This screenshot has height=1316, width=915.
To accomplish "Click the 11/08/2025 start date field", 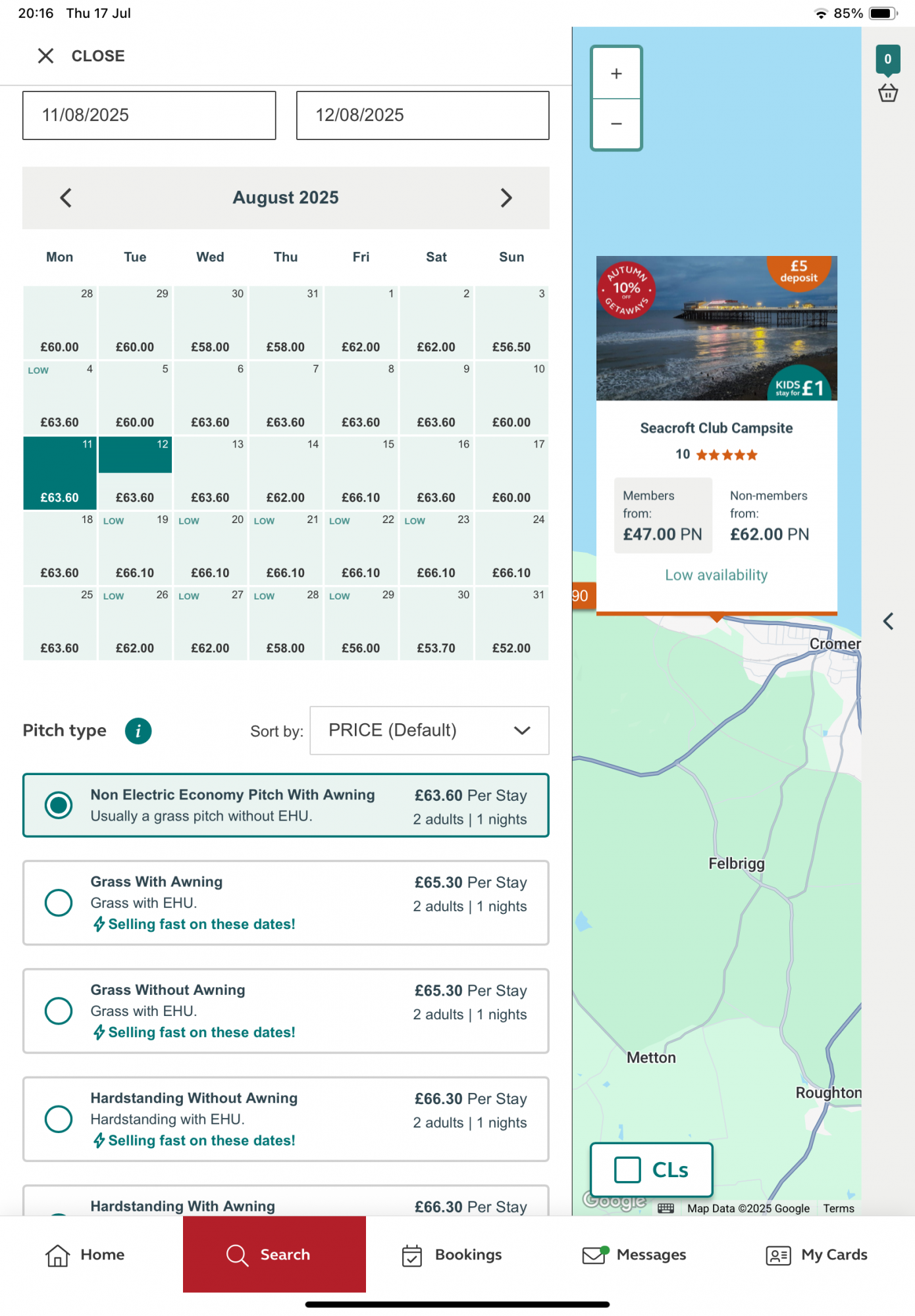I will (149, 115).
